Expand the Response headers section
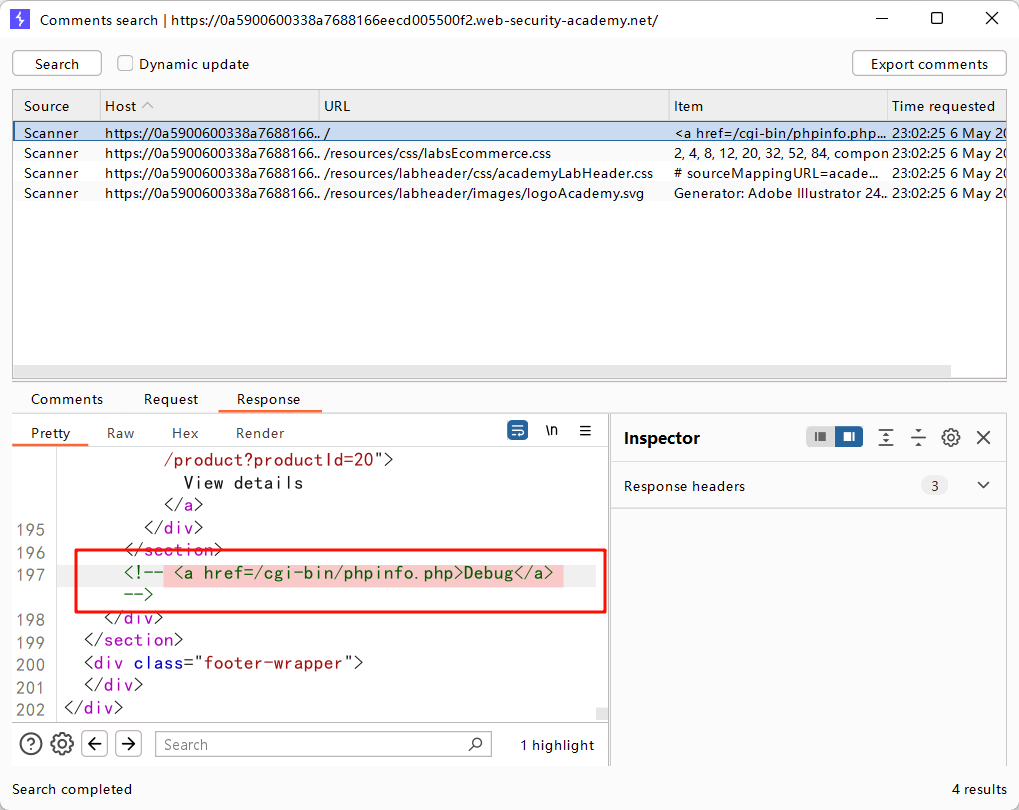This screenshot has width=1019, height=810. 983,486
